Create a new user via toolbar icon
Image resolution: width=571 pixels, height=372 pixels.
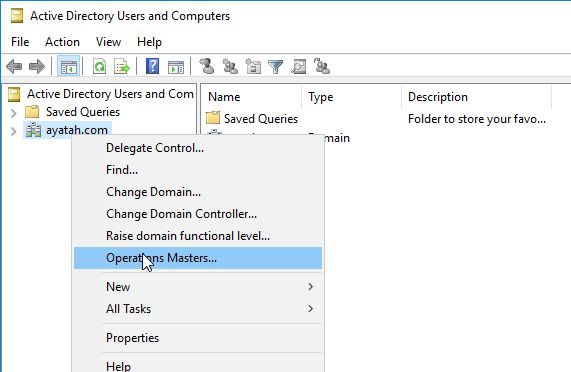(207, 66)
